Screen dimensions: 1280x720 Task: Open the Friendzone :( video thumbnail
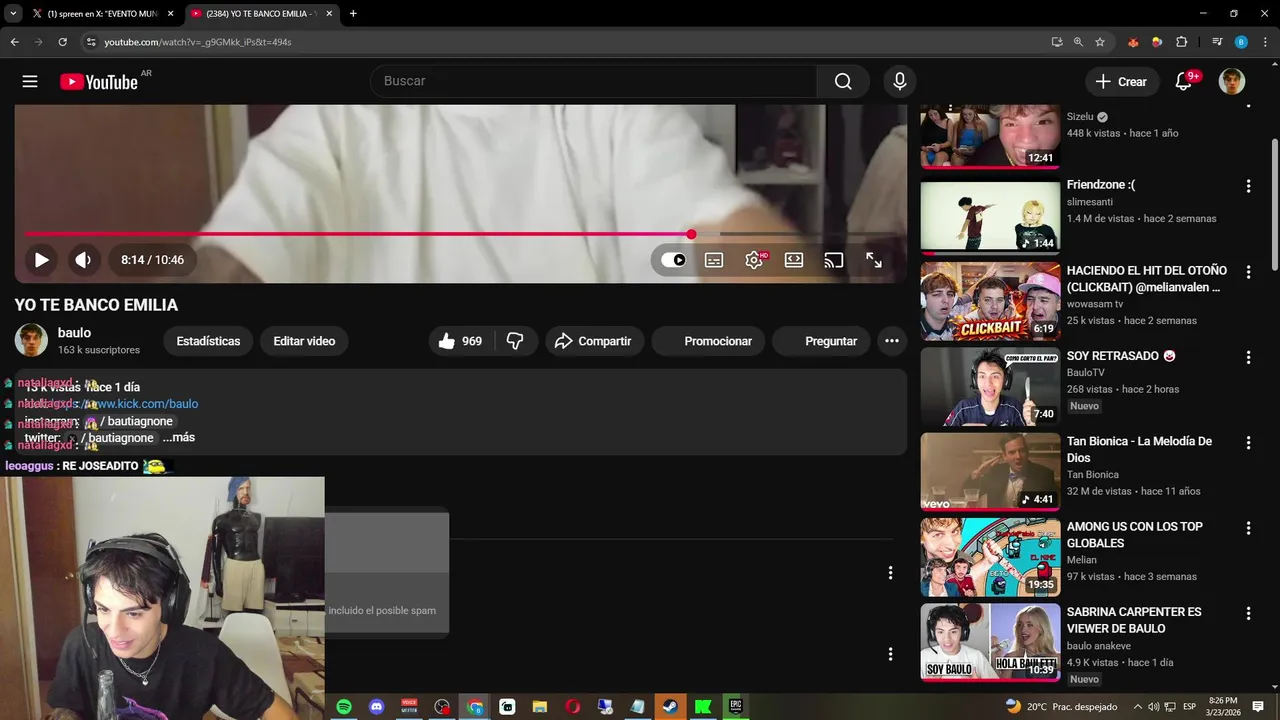click(x=990, y=216)
